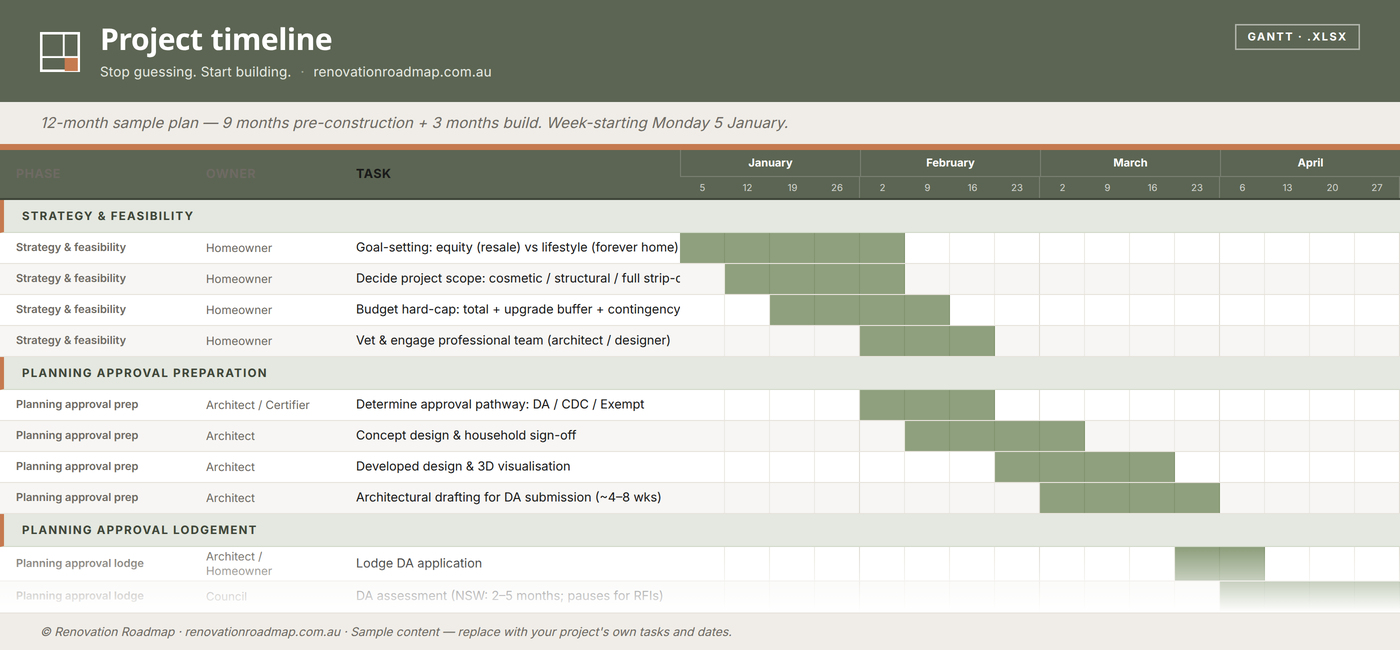1400x650 pixels.
Task: Open renovationroadmap.com.au link in footer
Action: point(263,632)
